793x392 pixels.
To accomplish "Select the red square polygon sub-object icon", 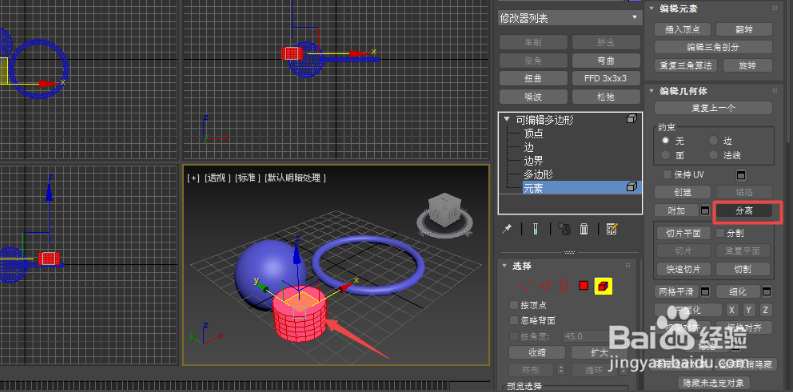I will coord(583,286).
